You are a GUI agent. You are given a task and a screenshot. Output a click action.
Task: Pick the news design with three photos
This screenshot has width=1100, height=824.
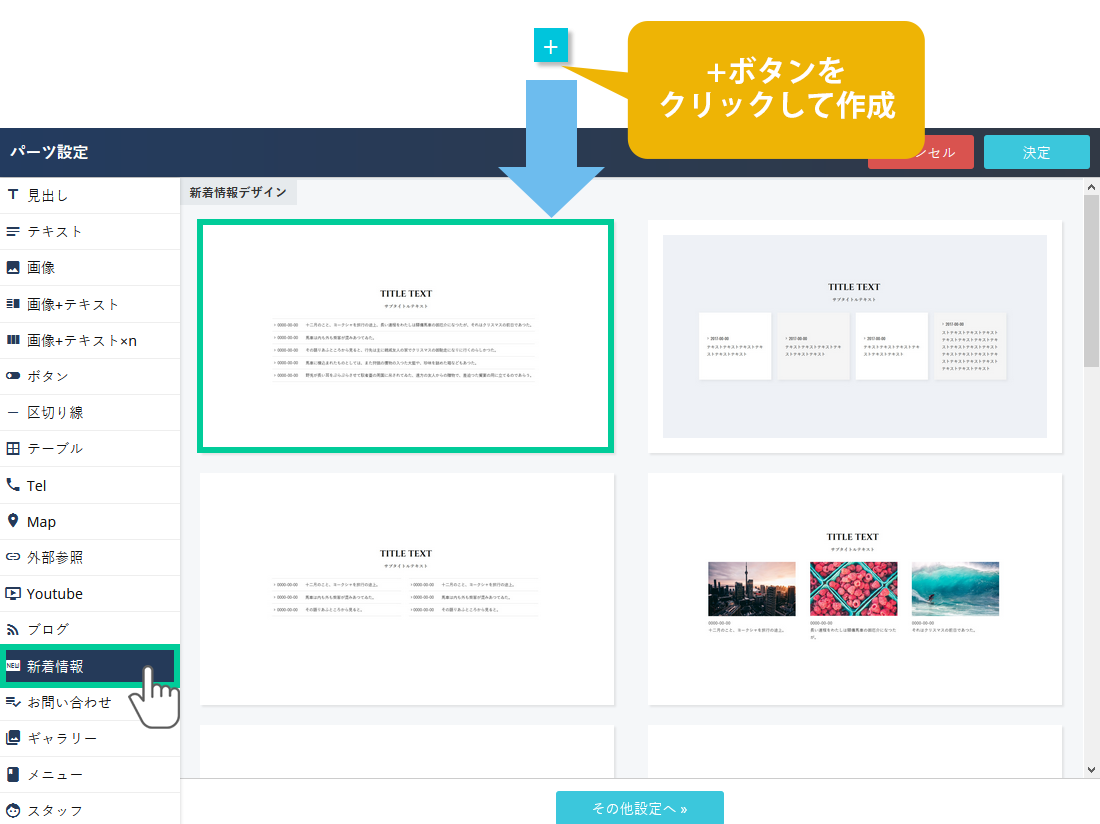[x=854, y=589]
